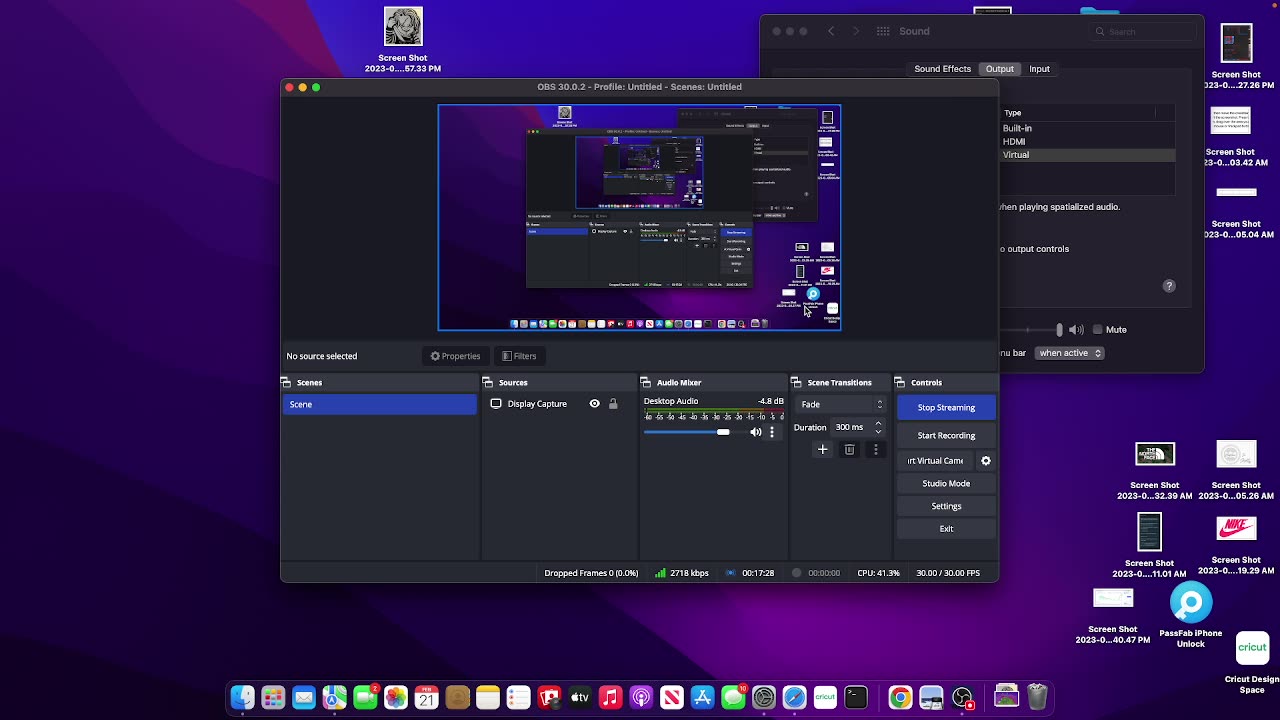Open the Cricut app in Dock
The image size is (1280, 720).
[825, 697]
